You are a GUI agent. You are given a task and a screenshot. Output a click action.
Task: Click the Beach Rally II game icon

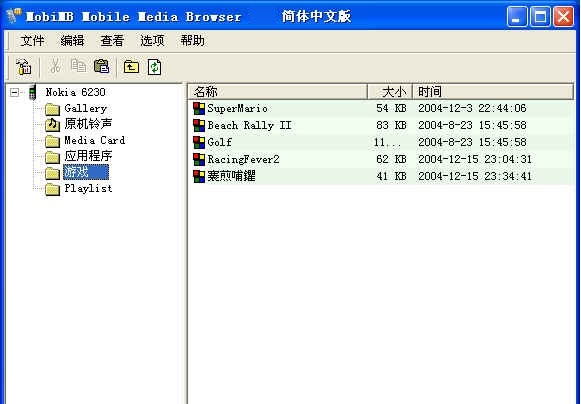click(x=199, y=126)
